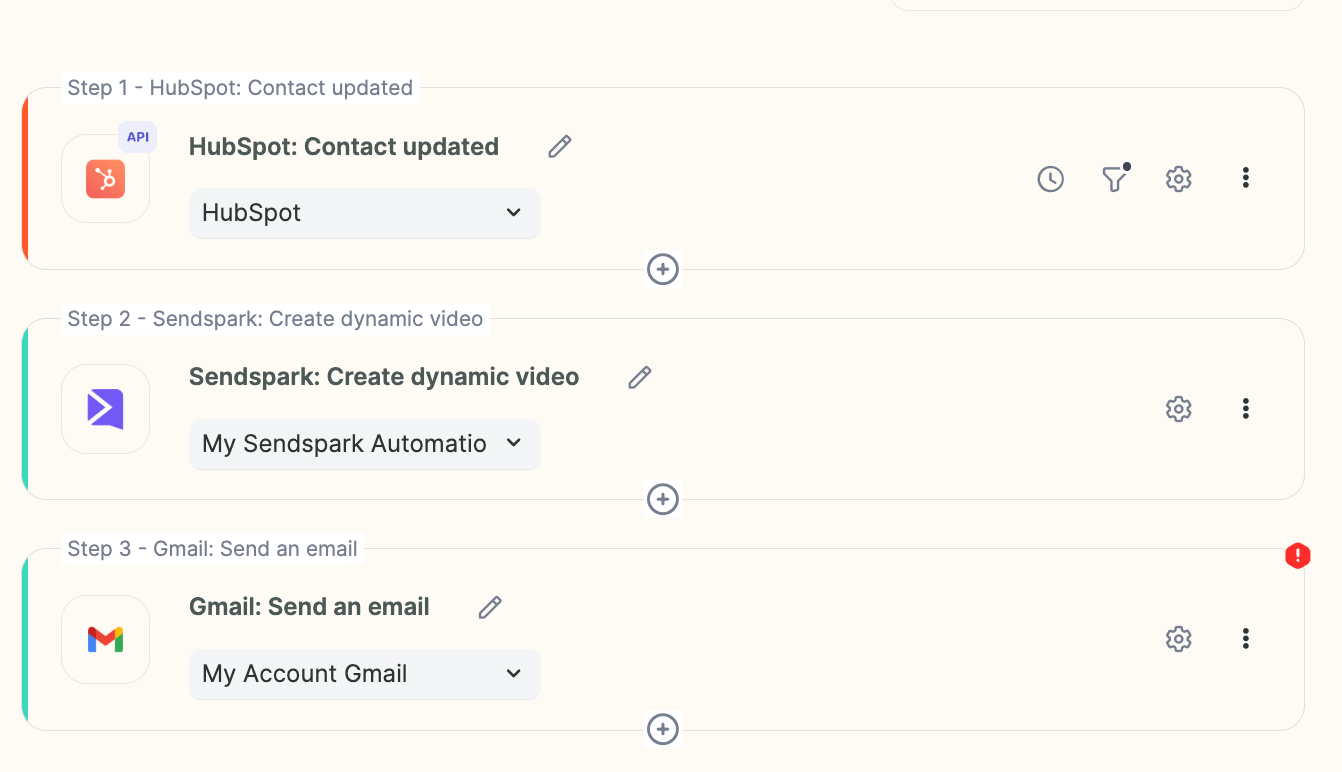This screenshot has width=1342, height=772.
Task: Click the Gmail: Send an email title
Action: click(309, 607)
